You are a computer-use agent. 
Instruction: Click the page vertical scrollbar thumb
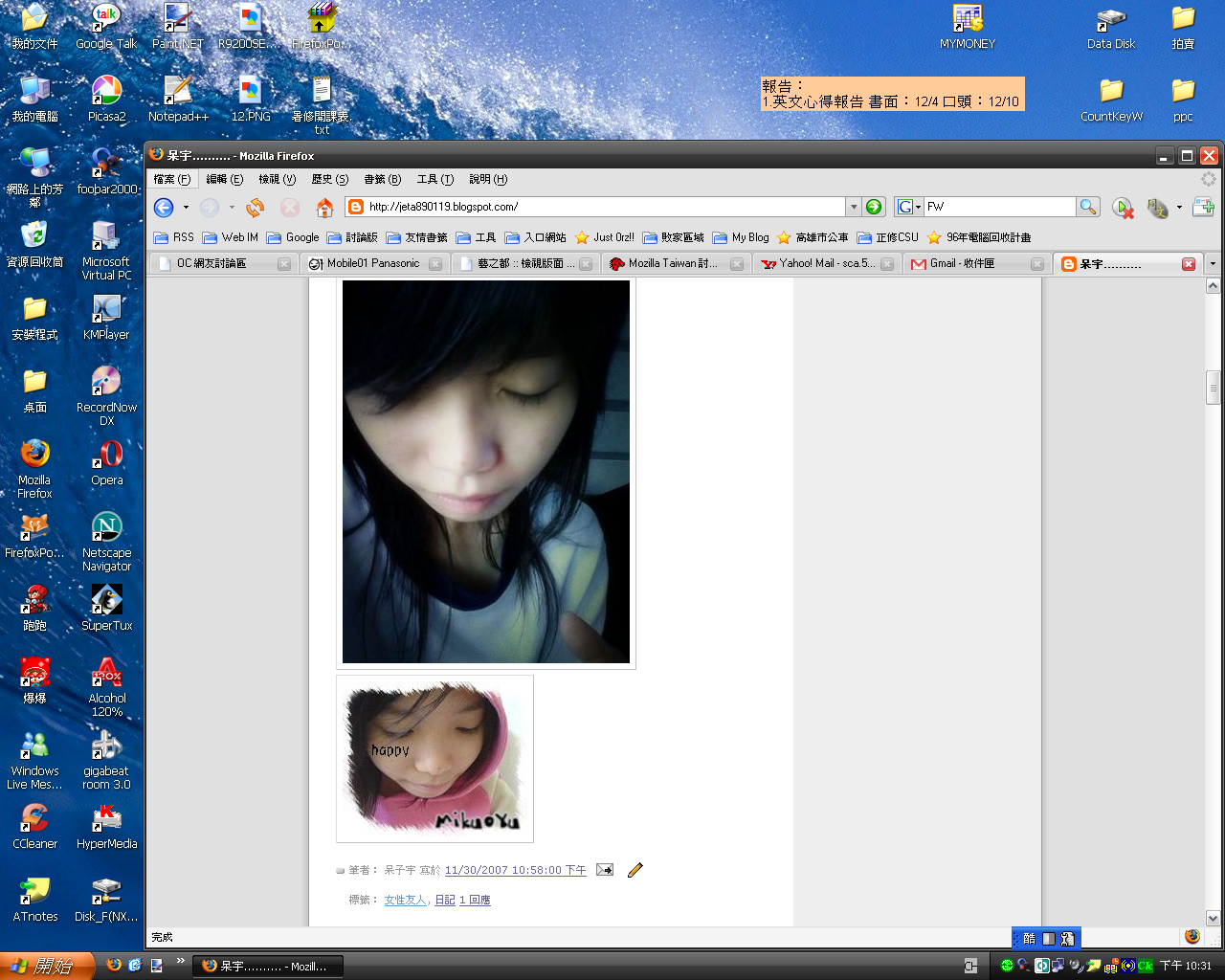1213,388
